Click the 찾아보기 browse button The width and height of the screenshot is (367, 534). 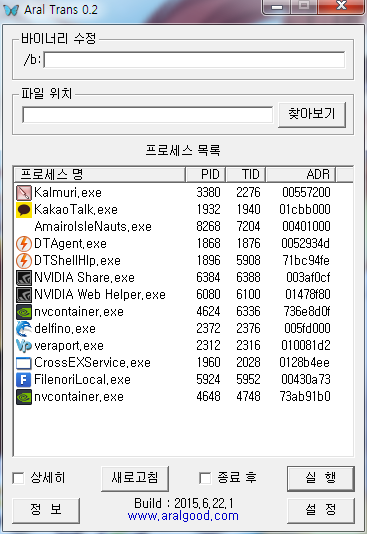pyautogui.click(x=312, y=114)
